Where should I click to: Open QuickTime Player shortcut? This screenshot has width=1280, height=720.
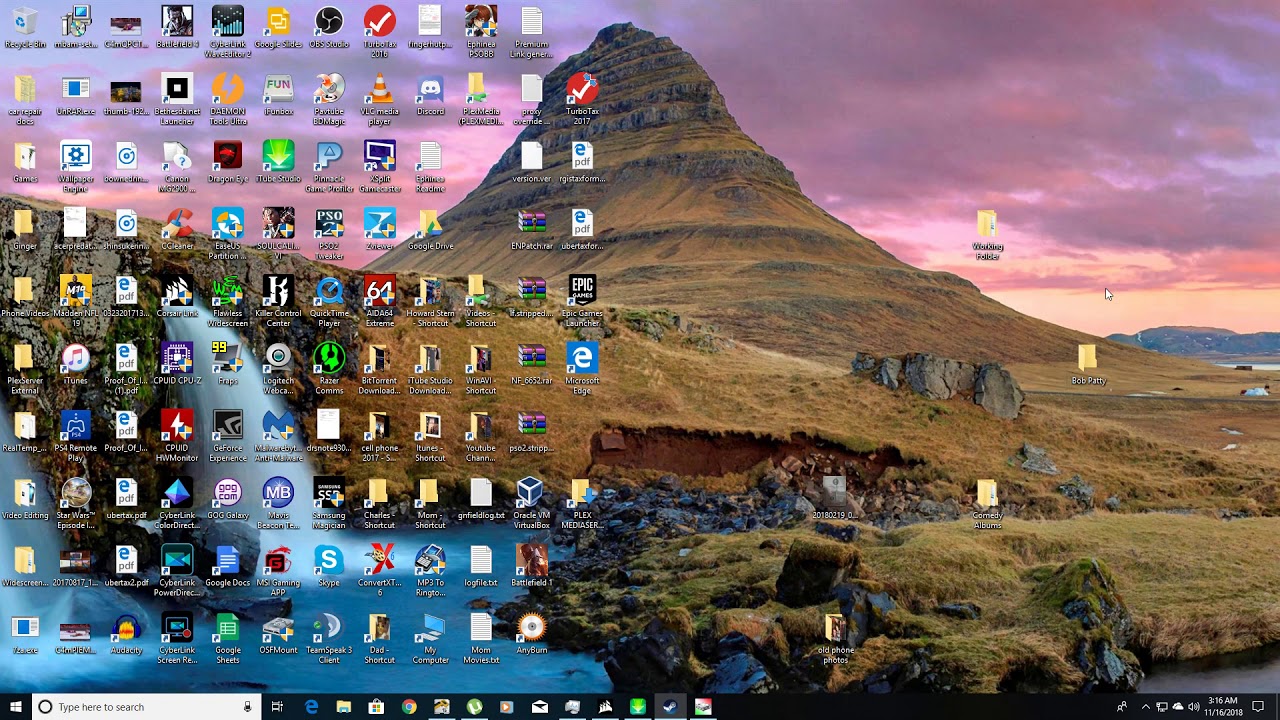[329, 301]
